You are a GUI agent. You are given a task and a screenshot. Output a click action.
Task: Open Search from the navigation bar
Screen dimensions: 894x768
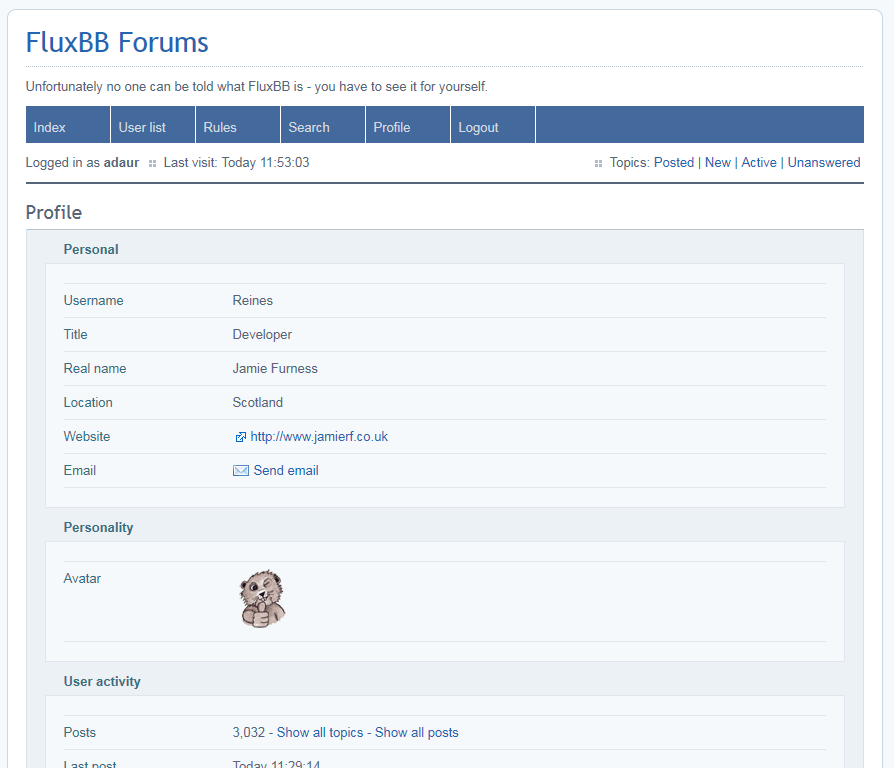(309, 127)
